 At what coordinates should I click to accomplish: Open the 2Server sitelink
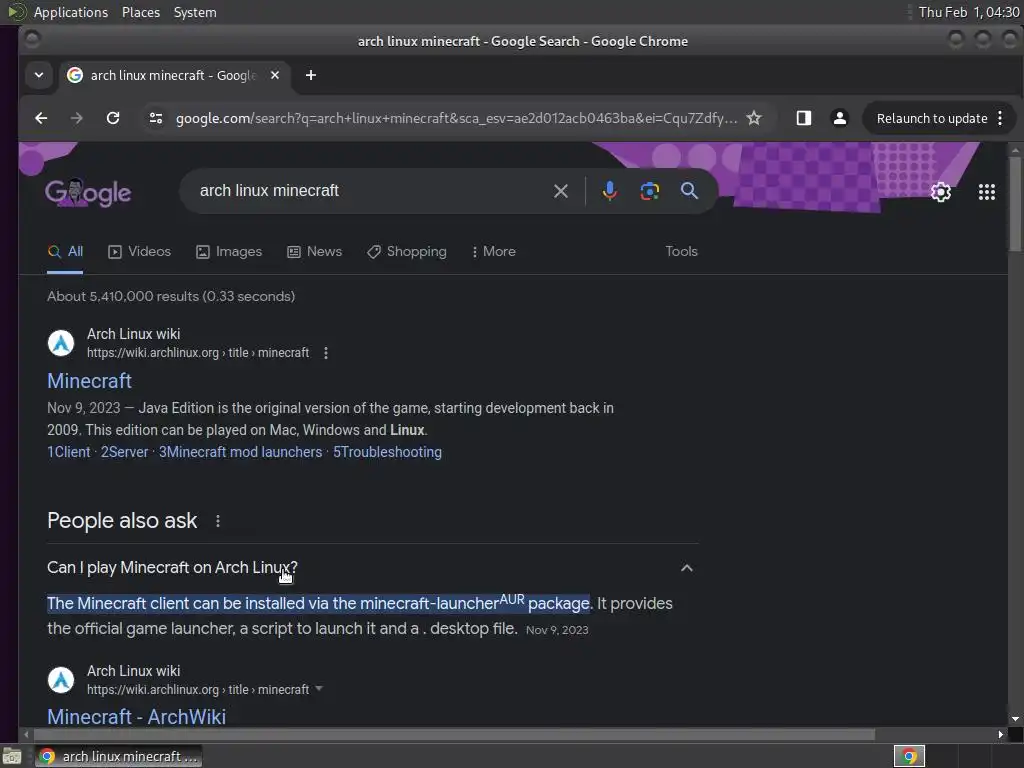(124, 452)
